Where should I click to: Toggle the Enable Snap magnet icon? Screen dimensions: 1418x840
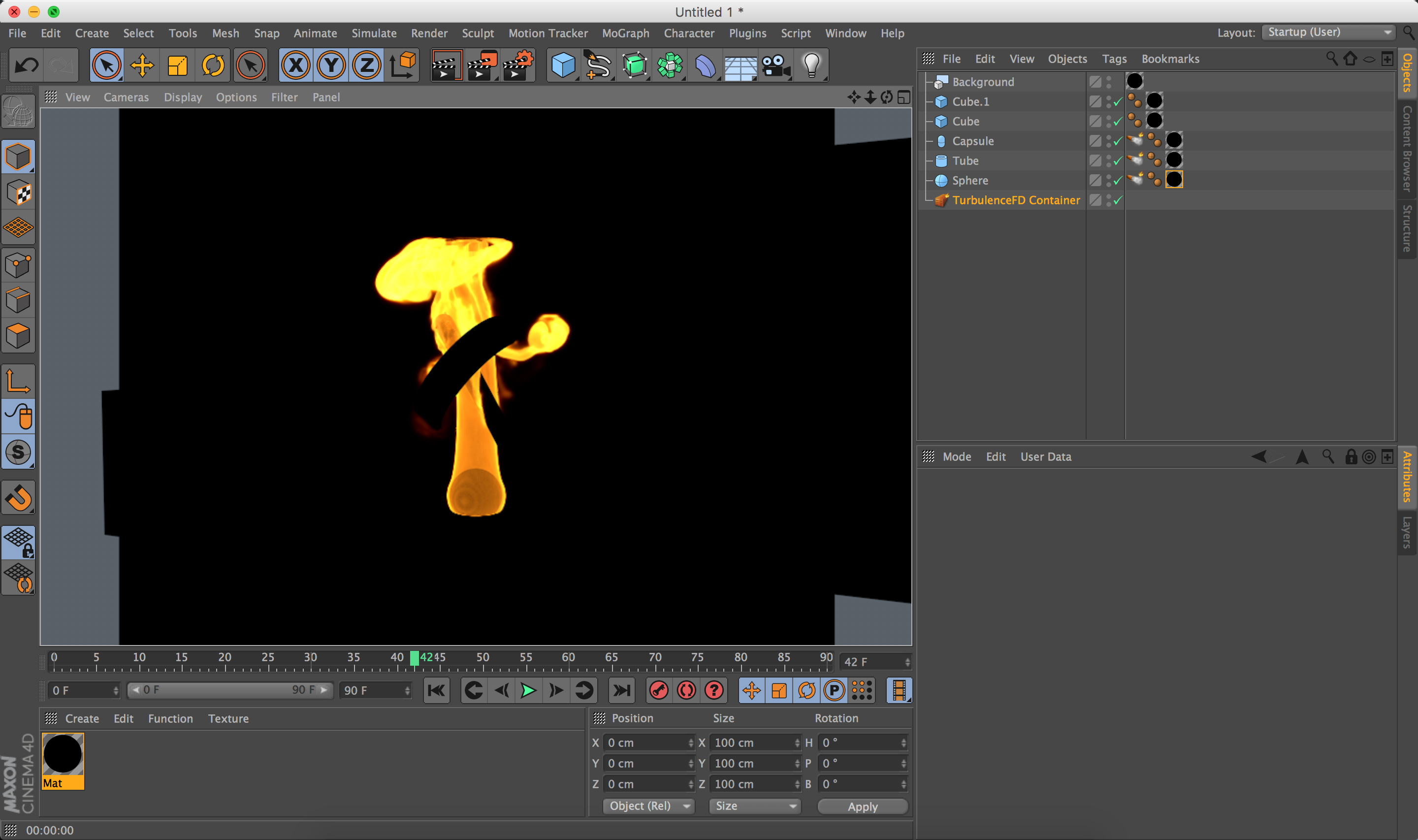click(18, 497)
